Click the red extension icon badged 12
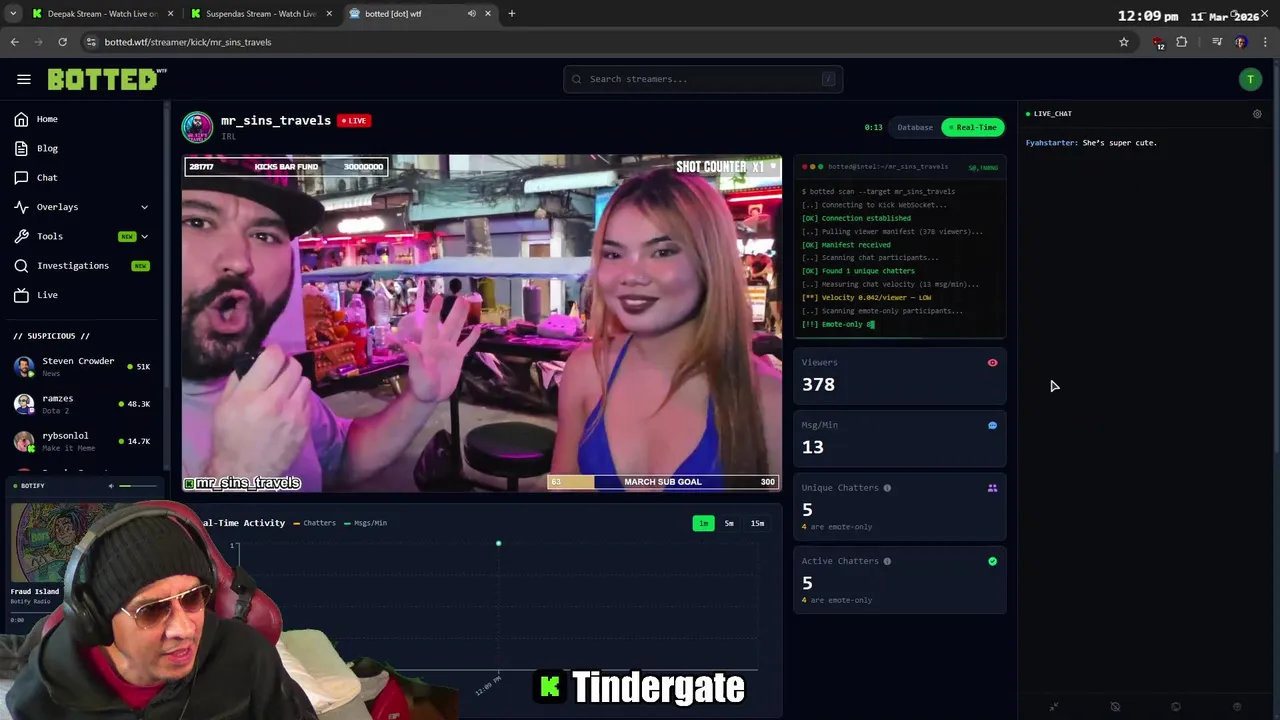Viewport: 1280px width, 720px height. pos(1158,43)
